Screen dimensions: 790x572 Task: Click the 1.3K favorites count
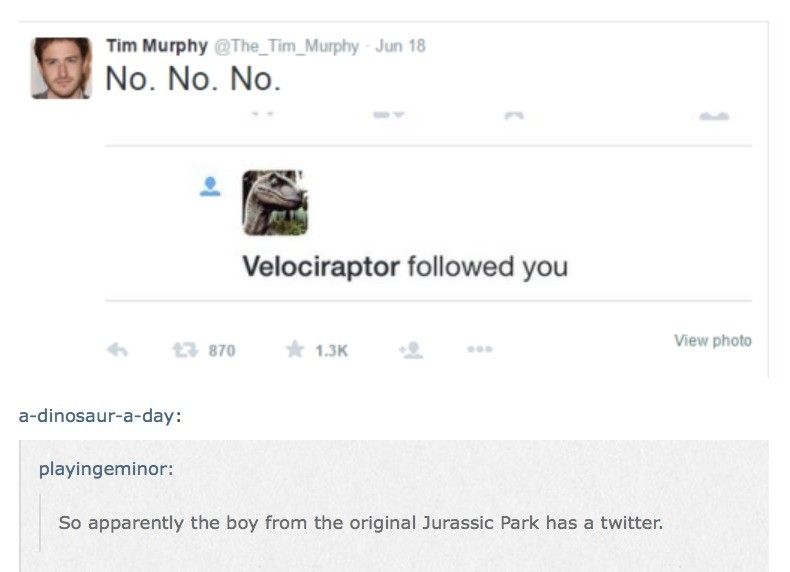coord(332,351)
